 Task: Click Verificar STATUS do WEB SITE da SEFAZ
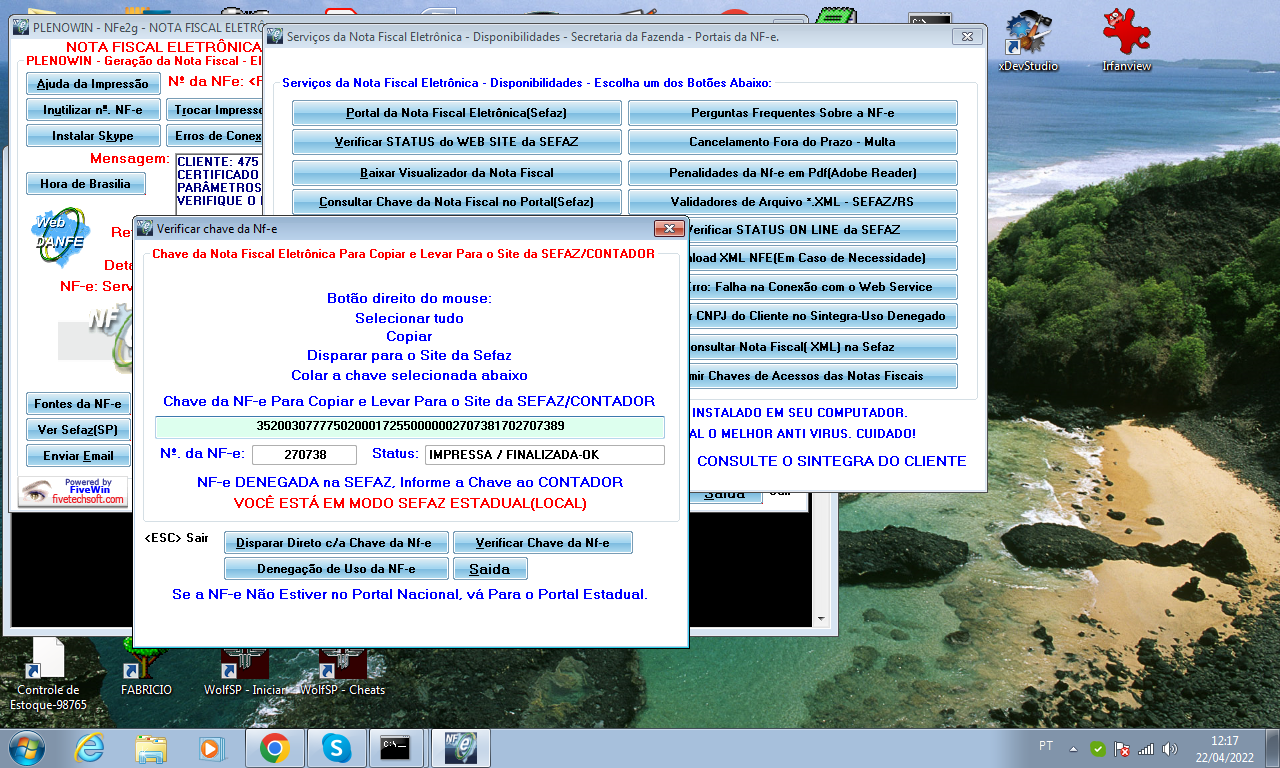click(457, 142)
